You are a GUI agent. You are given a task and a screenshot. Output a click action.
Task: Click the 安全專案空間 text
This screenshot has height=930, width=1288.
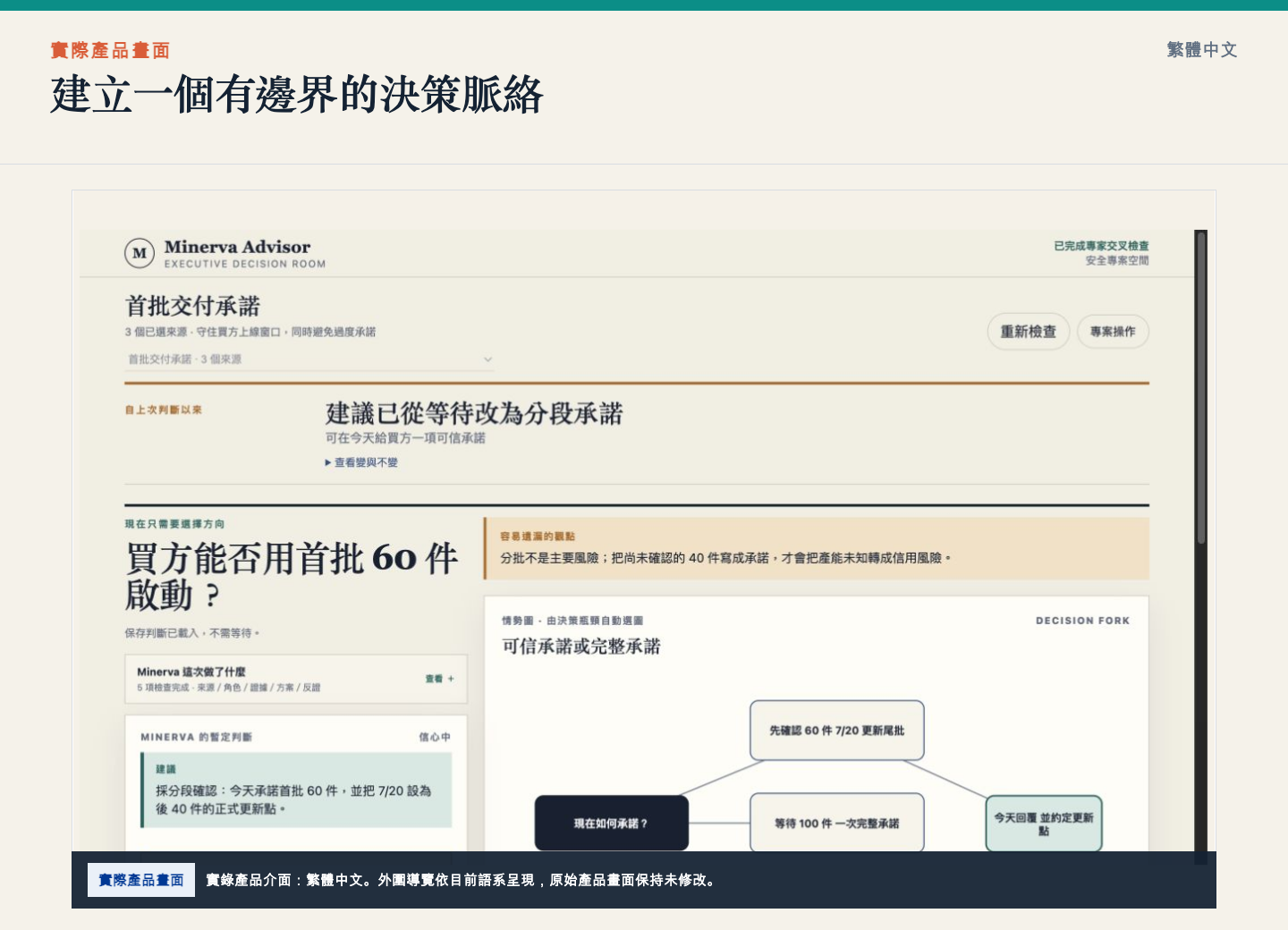coord(1117,261)
